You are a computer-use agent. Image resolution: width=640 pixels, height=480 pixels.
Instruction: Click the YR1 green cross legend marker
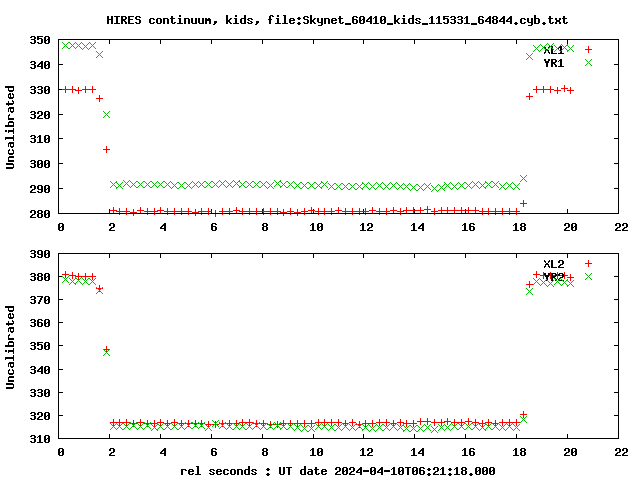click(x=588, y=63)
